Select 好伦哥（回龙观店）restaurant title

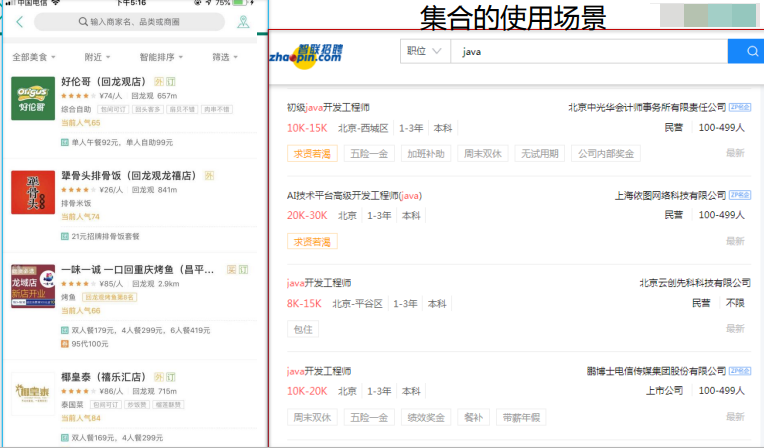103,81
